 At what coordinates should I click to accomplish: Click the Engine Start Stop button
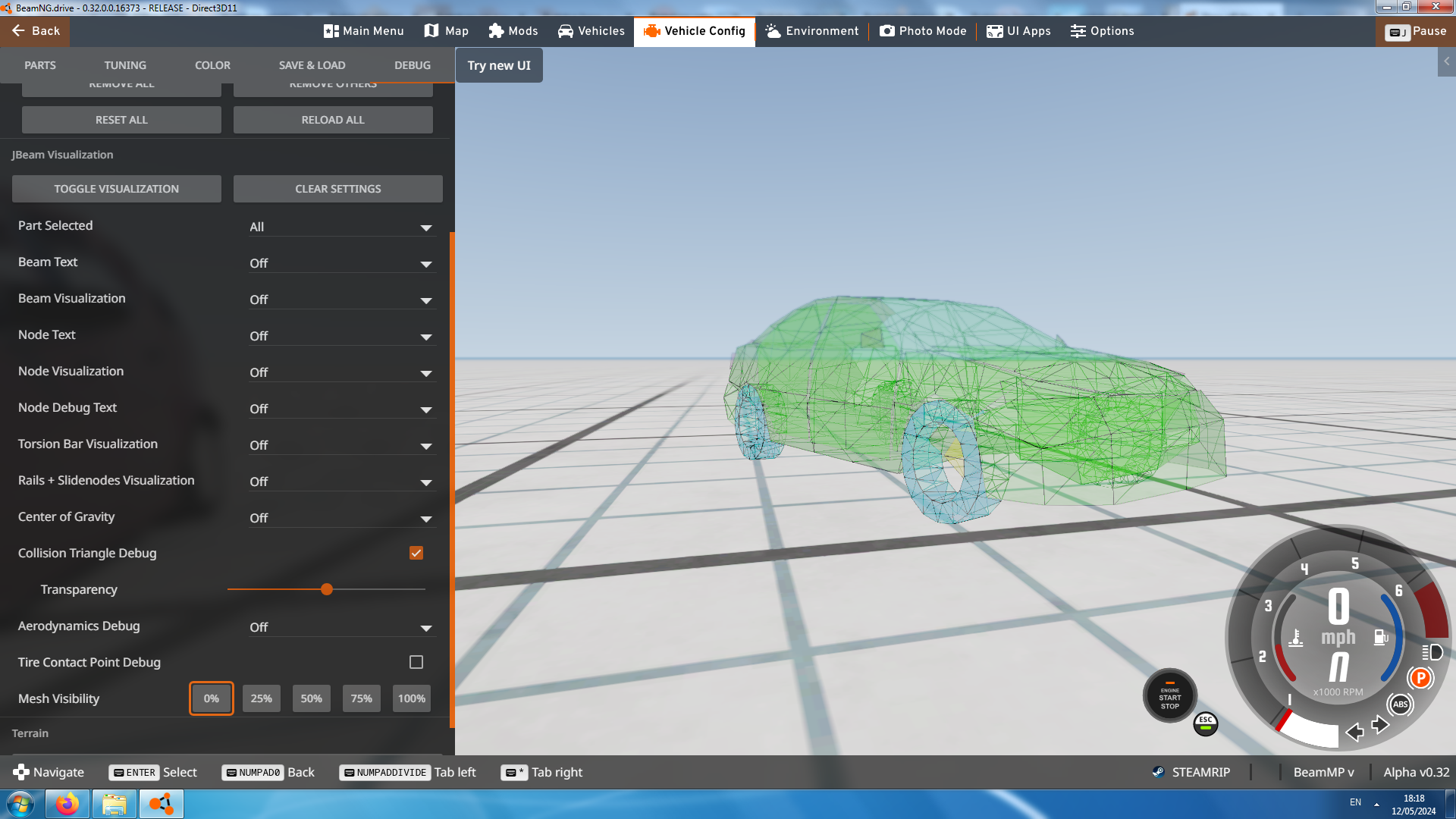[1169, 696]
